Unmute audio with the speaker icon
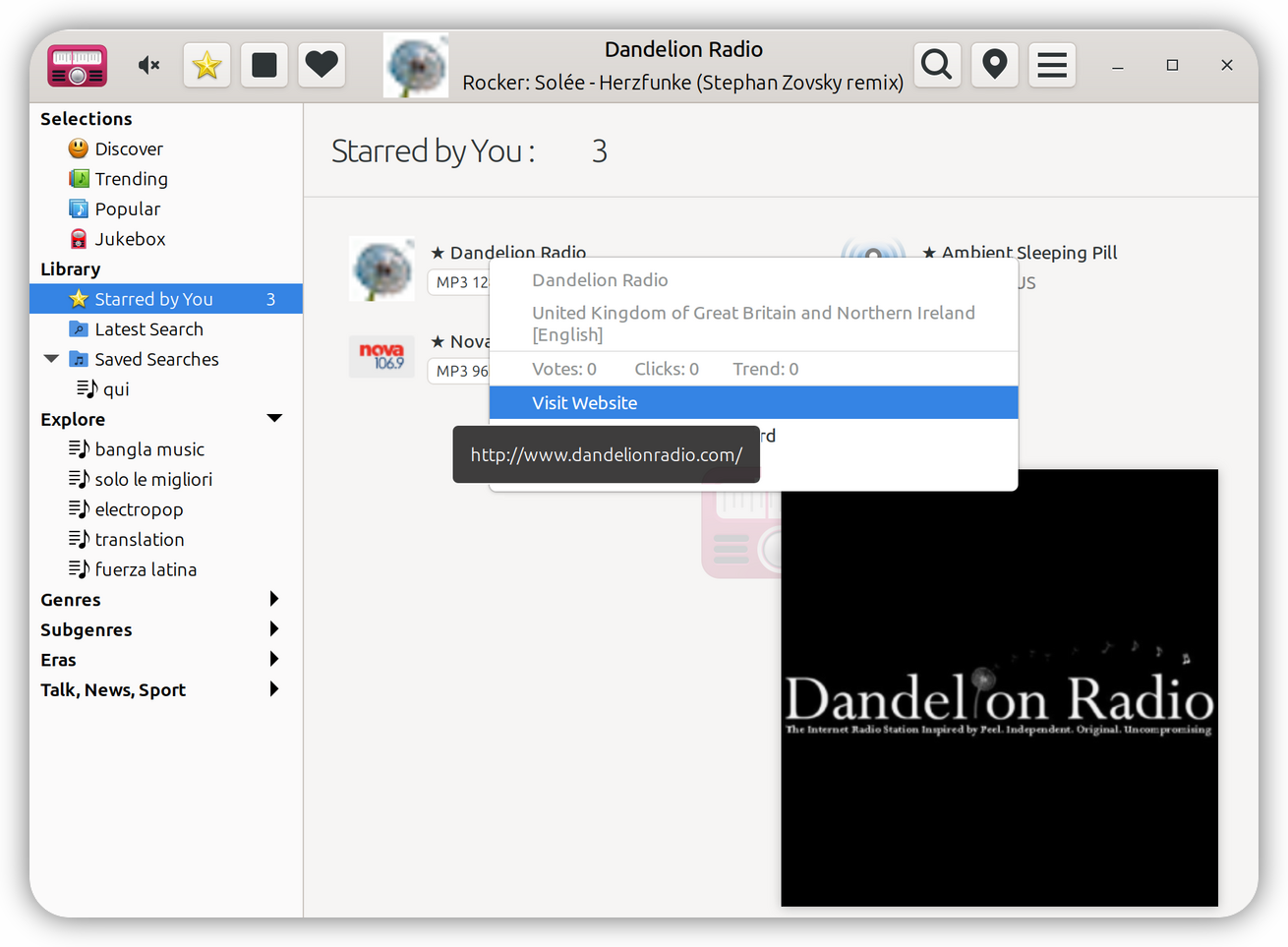 [148, 66]
